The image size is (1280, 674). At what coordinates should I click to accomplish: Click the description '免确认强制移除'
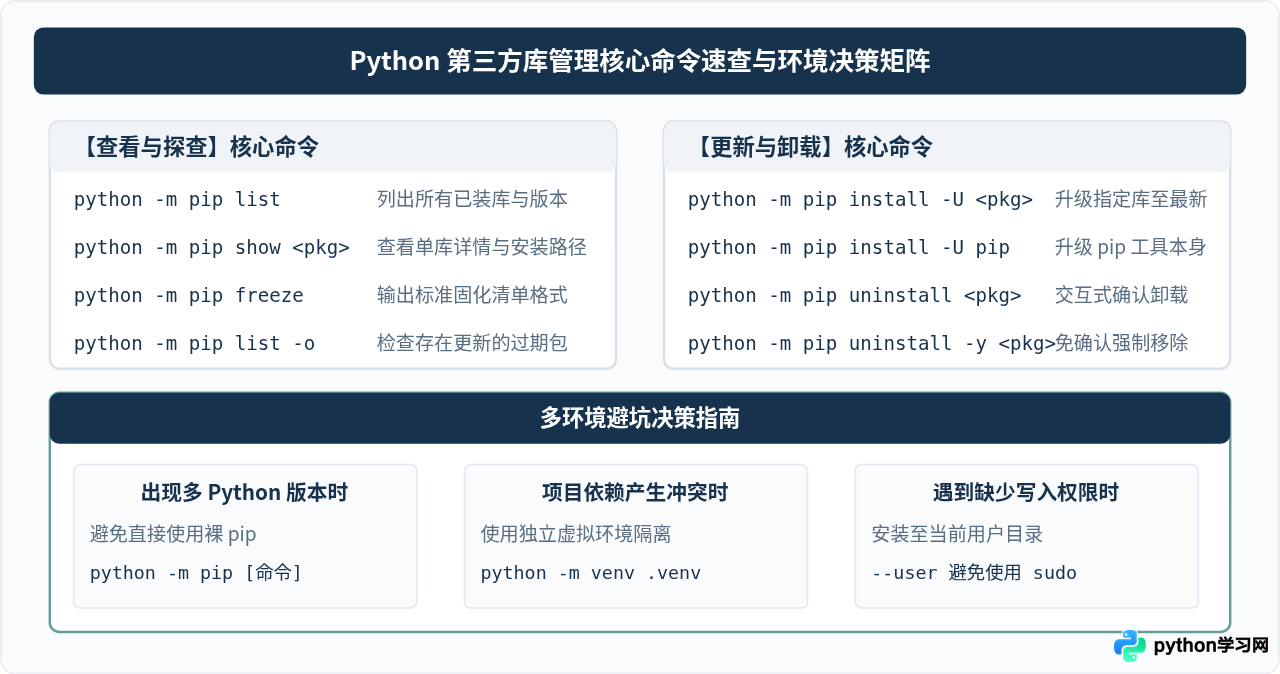pos(1122,343)
